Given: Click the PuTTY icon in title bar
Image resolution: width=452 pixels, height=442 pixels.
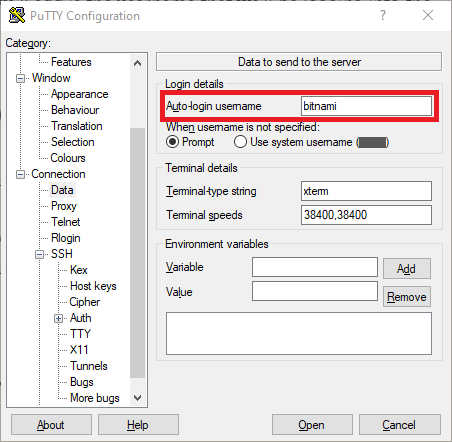Looking at the screenshot, I should 17,15.
